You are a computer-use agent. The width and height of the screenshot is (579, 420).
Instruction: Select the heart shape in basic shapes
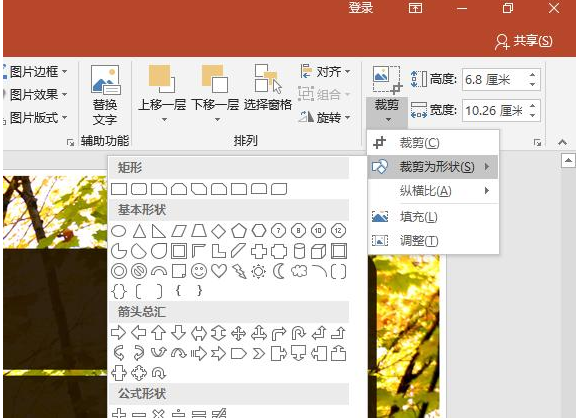click(x=219, y=272)
